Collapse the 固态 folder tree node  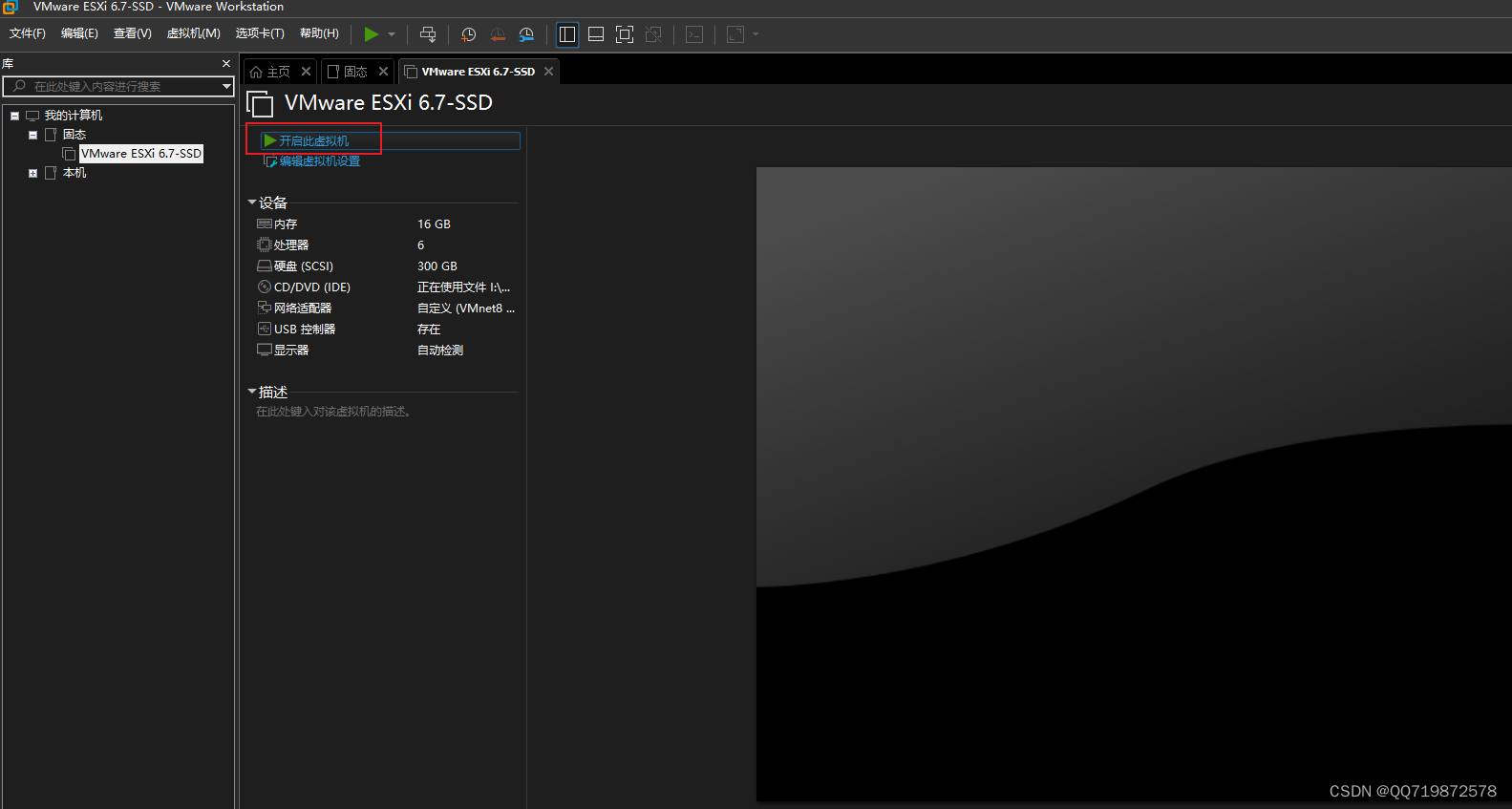coord(32,135)
